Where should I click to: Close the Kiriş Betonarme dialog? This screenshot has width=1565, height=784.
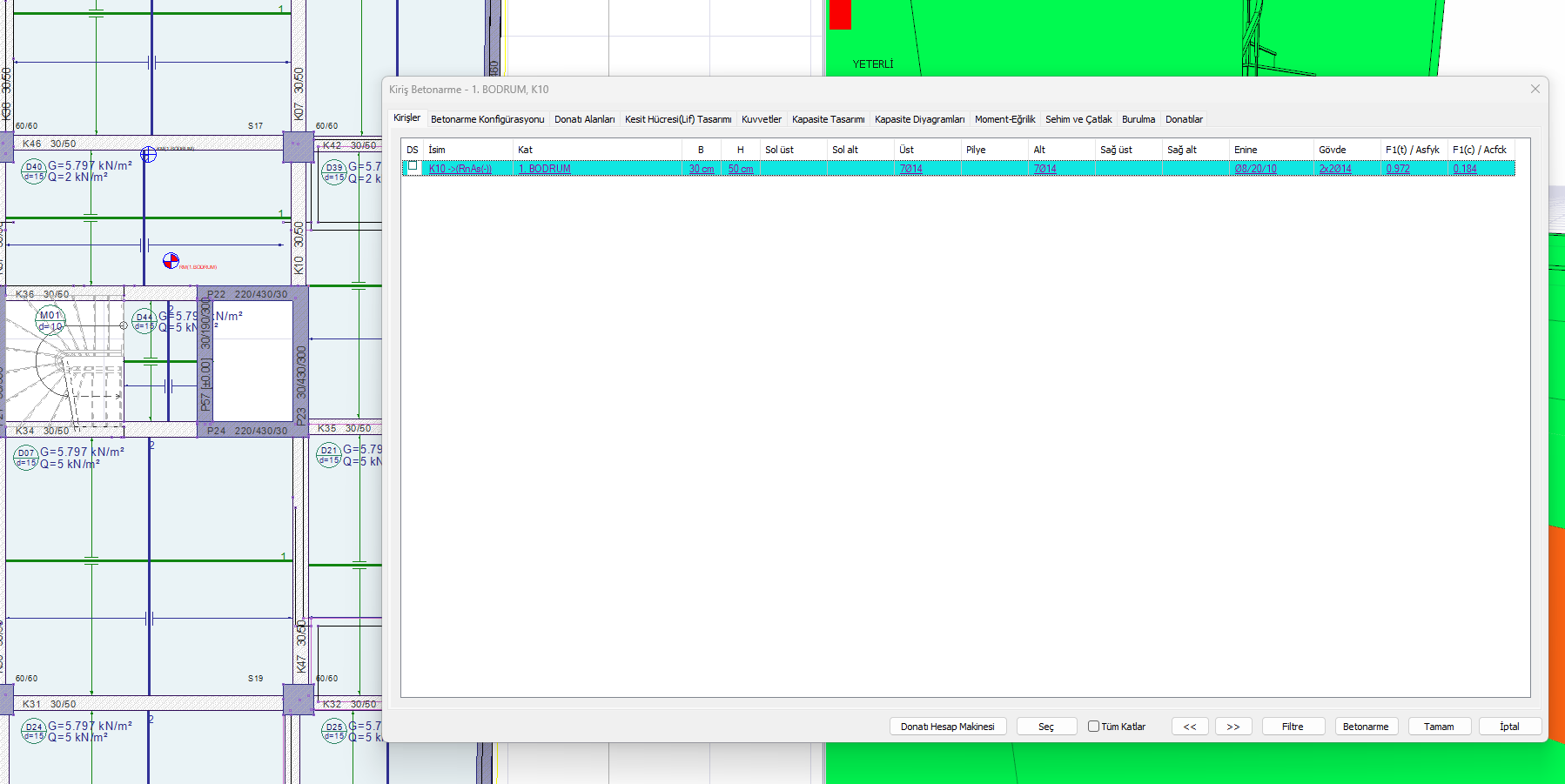[x=1535, y=89]
